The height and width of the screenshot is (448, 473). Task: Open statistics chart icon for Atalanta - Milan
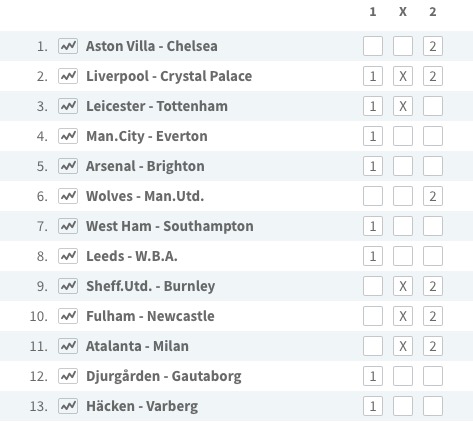tap(68, 346)
